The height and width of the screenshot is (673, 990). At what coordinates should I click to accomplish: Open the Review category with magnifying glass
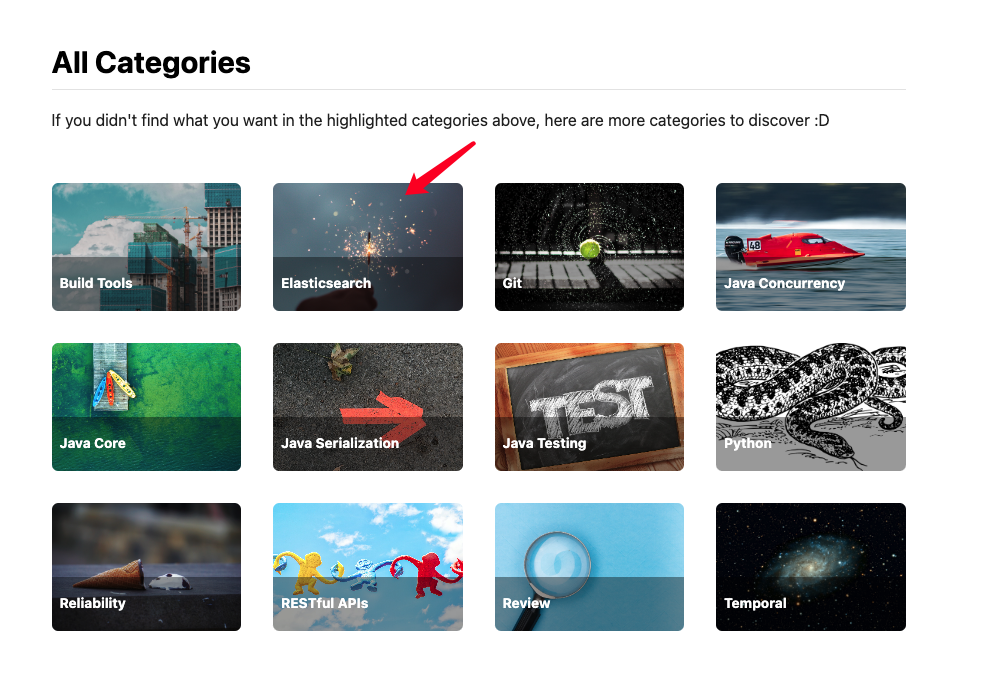pyautogui.click(x=589, y=567)
